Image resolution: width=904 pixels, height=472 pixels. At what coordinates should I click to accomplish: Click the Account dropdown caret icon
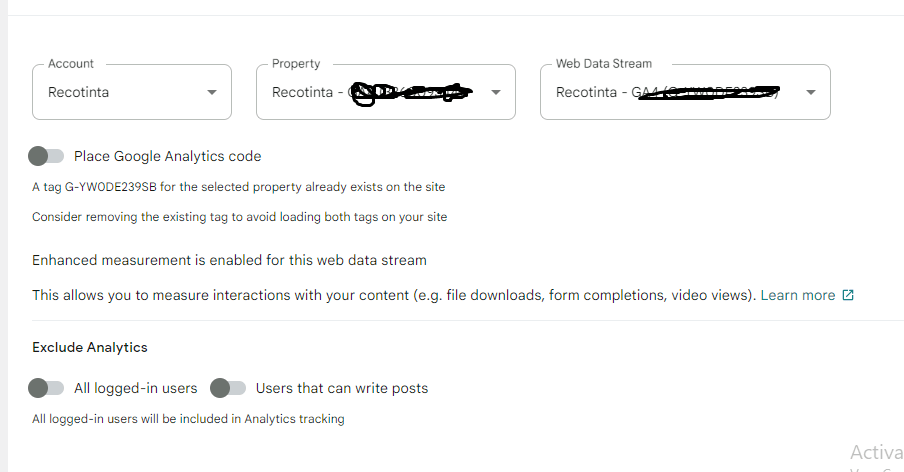pos(212,92)
